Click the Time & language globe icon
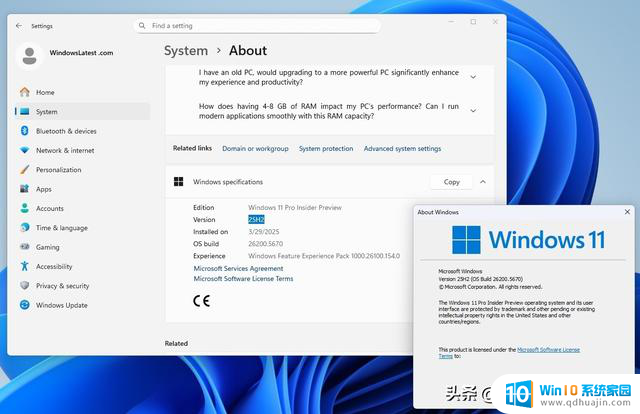The width and height of the screenshot is (640, 414). (24, 227)
